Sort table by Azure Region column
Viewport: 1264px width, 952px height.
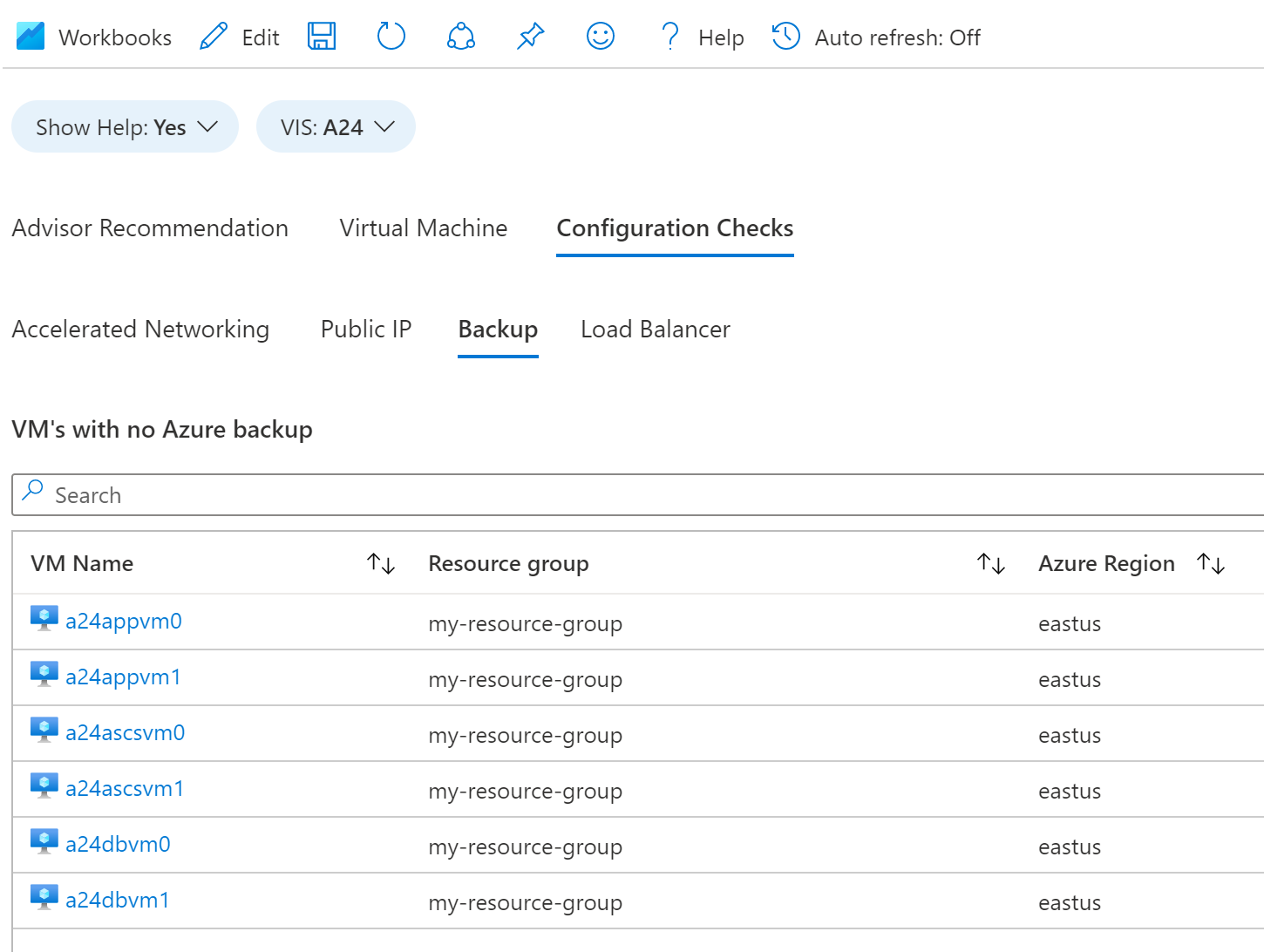(x=1211, y=563)
